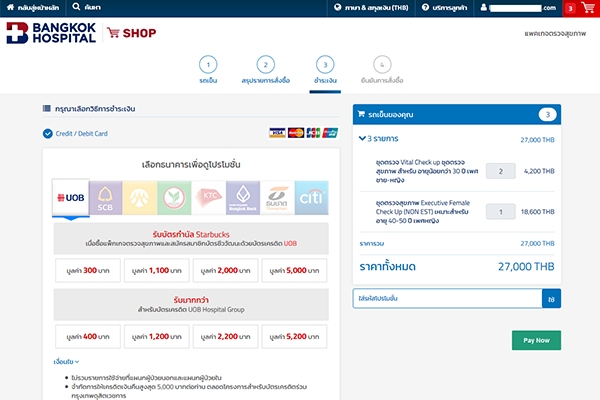Choose the KTC card logo

pos(210,198)
